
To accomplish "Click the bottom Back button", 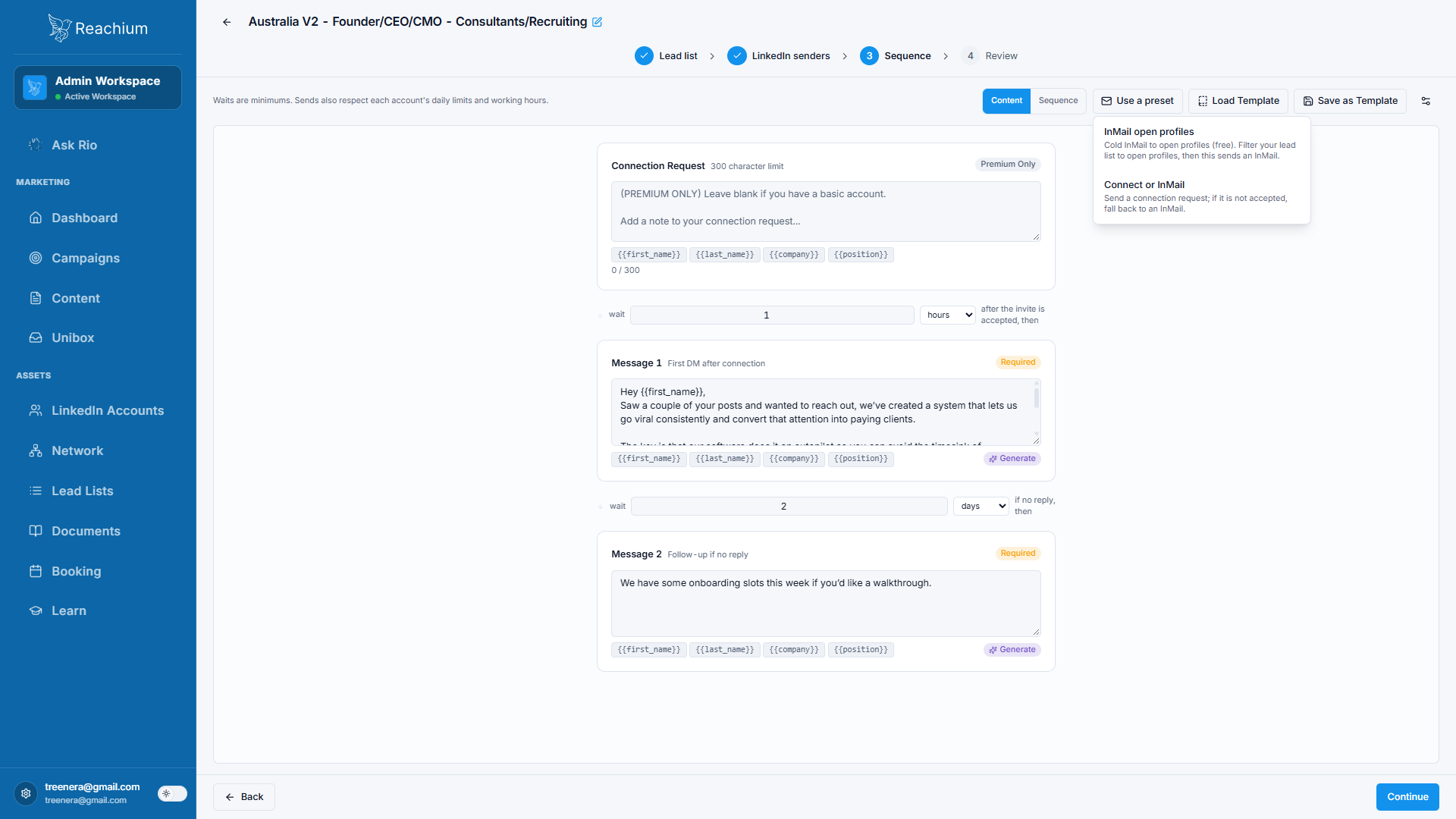I will 244,797.
